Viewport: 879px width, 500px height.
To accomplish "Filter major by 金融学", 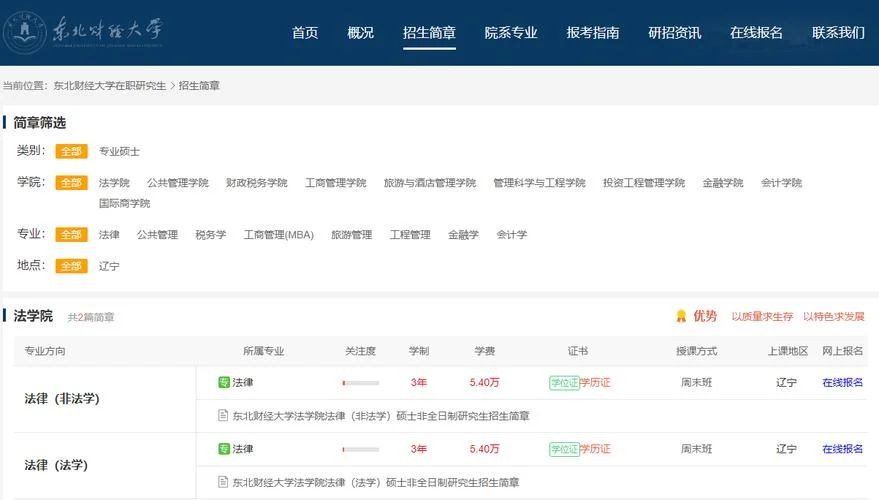I will click(464, 234).
